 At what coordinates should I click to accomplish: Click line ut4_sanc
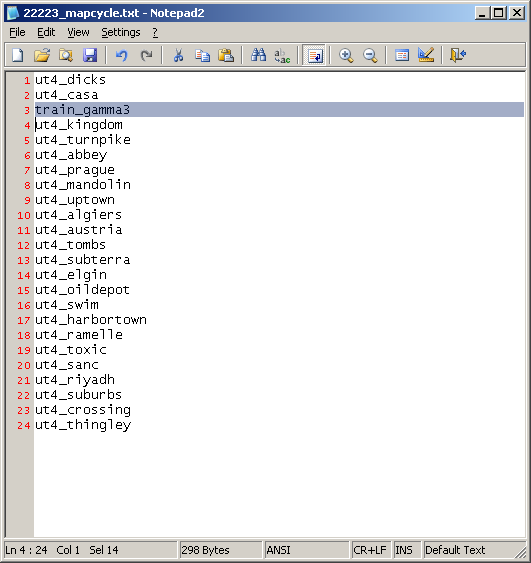66,365
